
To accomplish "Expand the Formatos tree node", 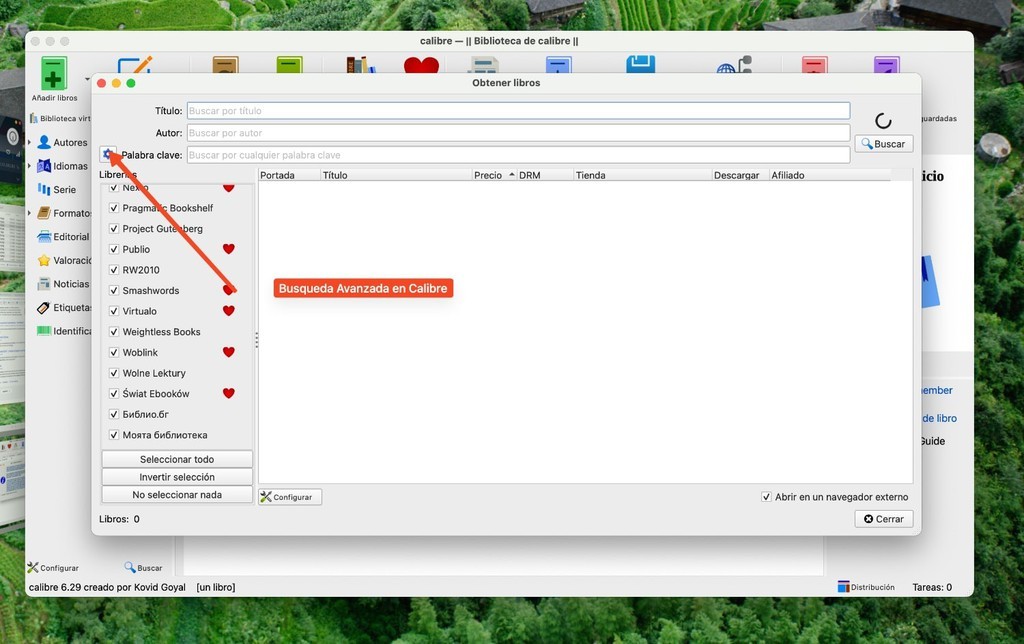I will coord(29,213).
